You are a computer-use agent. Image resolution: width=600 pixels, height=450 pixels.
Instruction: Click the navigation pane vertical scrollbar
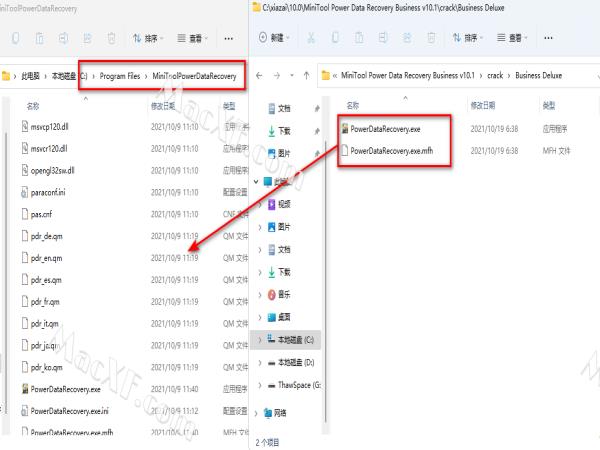click(325, 281)
